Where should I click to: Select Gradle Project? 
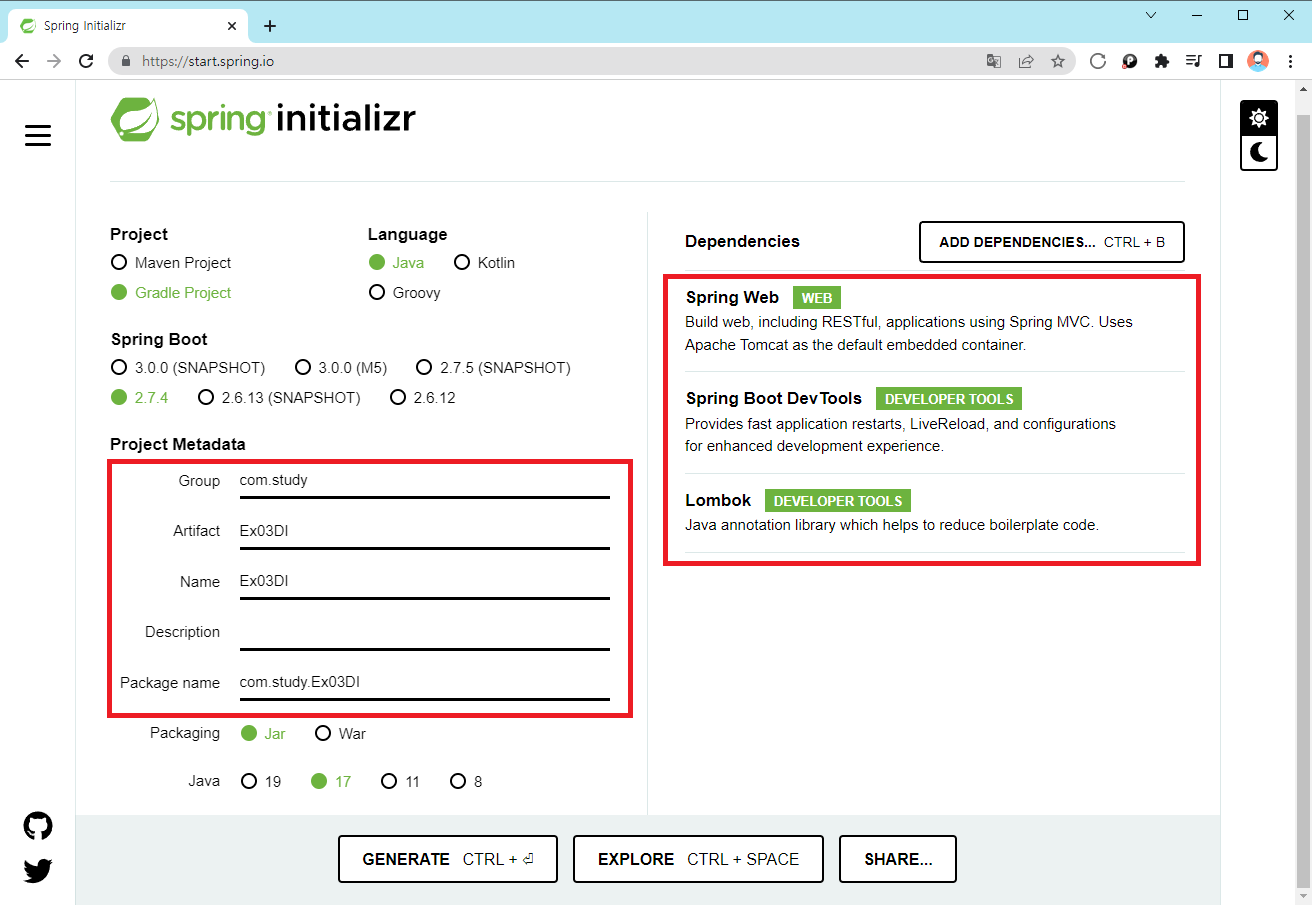point(171,292)
